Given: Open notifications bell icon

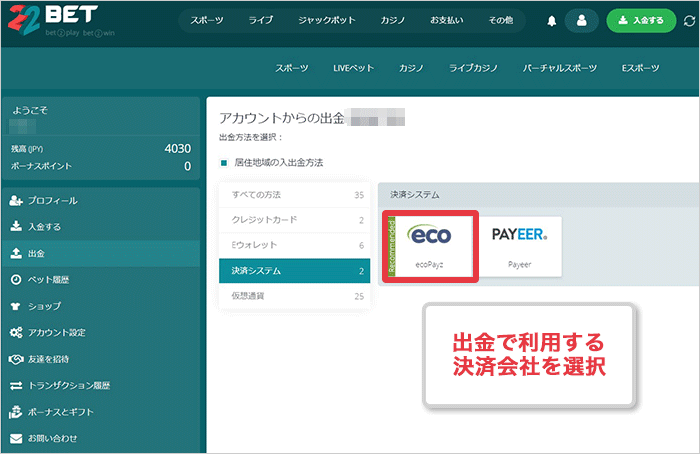Looking at the screenshot, I should click(x=552, y=21).
